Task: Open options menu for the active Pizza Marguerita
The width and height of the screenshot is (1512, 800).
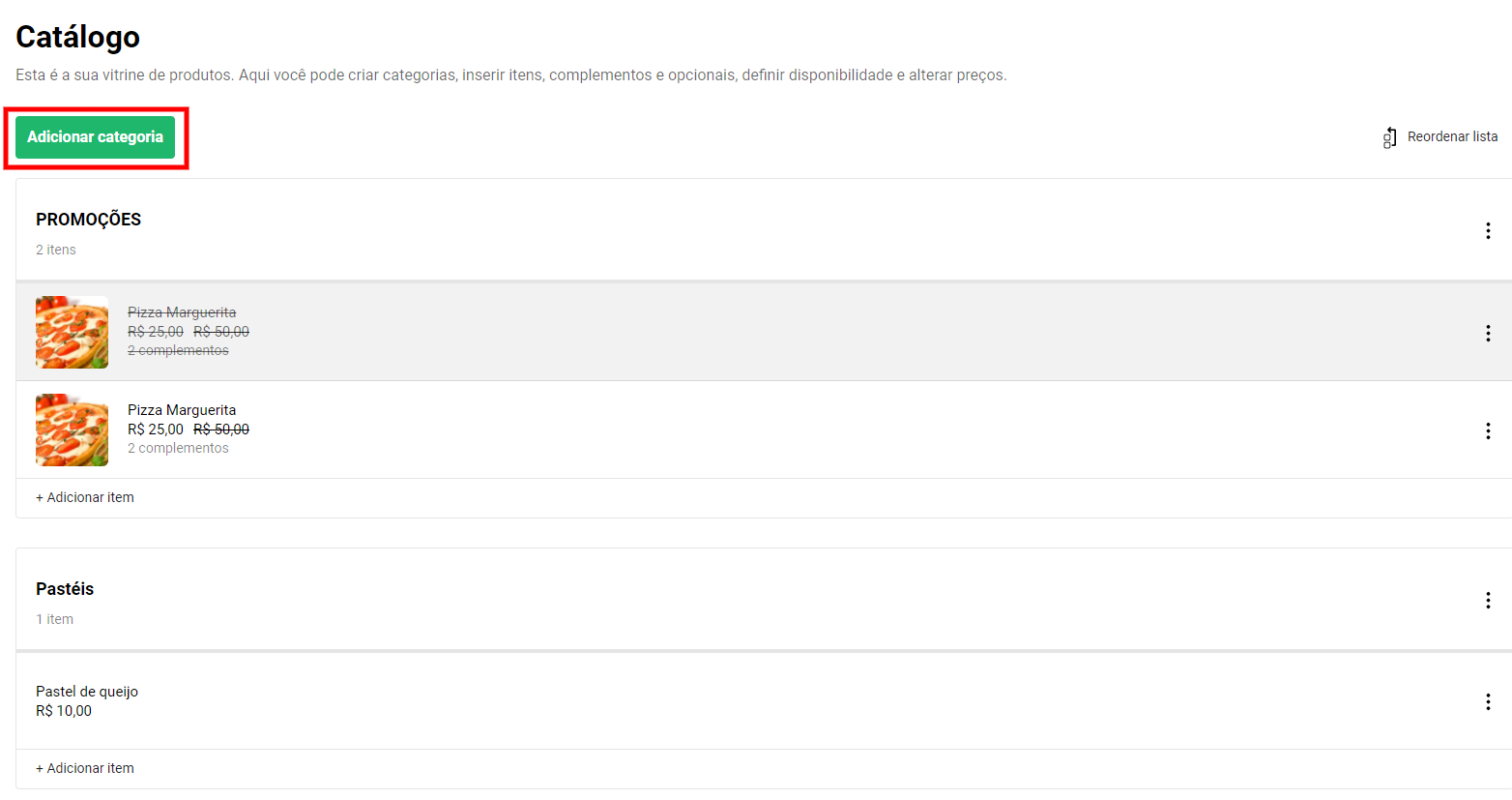Action: tap(1488, 430)
